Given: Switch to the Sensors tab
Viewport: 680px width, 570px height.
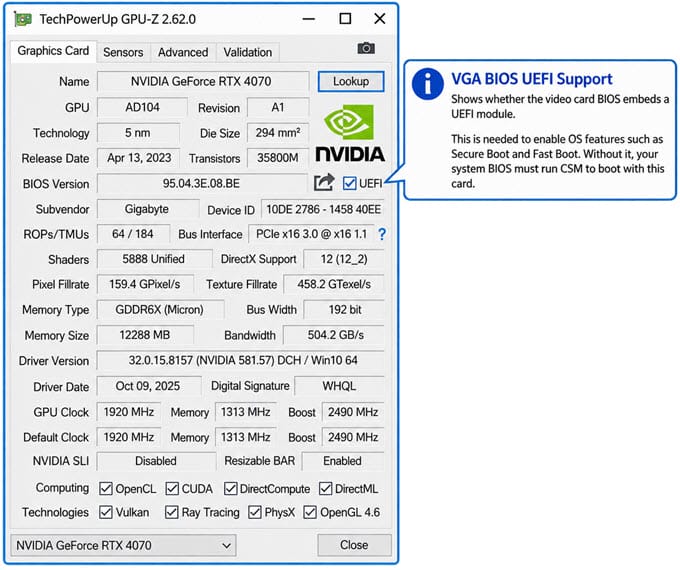Looking at the screenshot, I should (123, 52).
